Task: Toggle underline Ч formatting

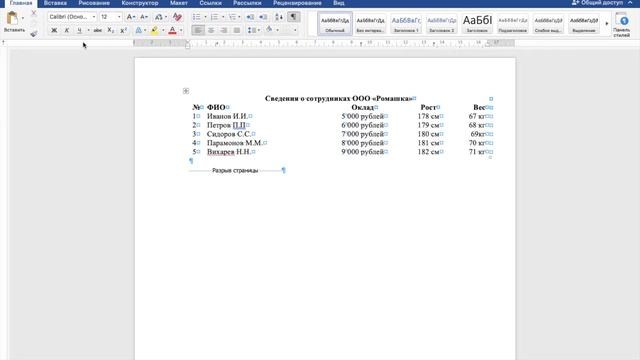Action: (x=79, y=30)
